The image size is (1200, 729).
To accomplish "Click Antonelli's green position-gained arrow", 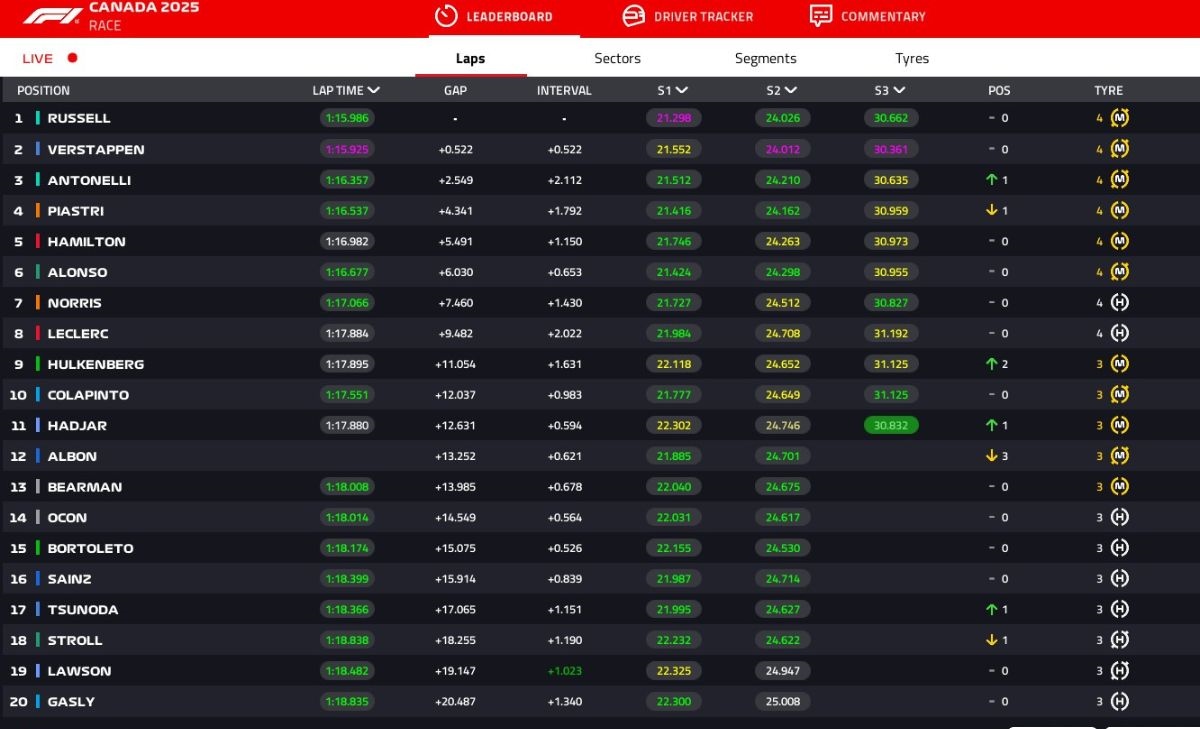I will 993,180.
